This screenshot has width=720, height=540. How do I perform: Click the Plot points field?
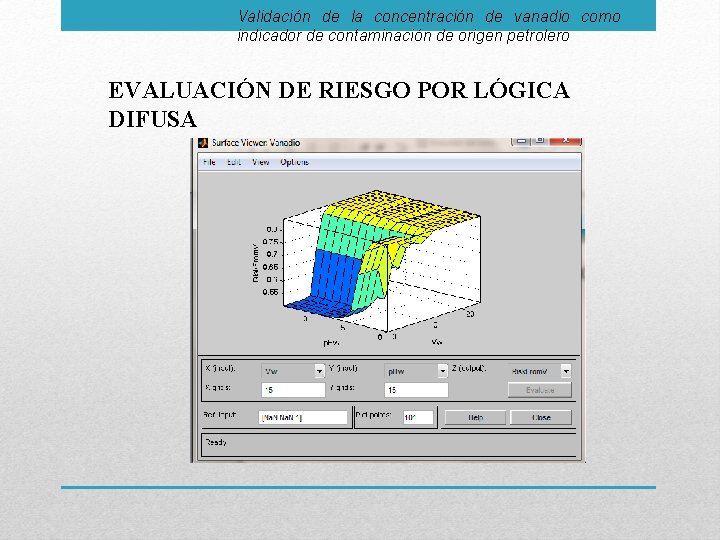pos(418,417)
